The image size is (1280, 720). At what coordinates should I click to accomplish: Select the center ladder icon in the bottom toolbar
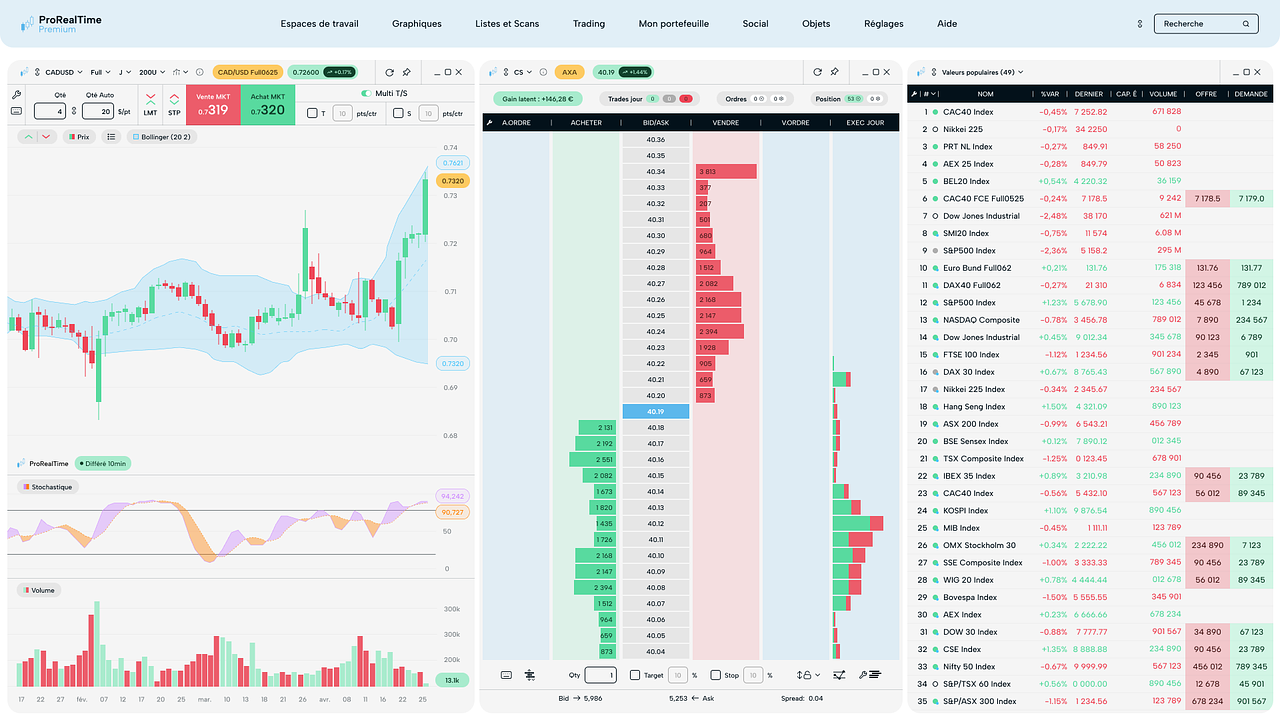529,674
